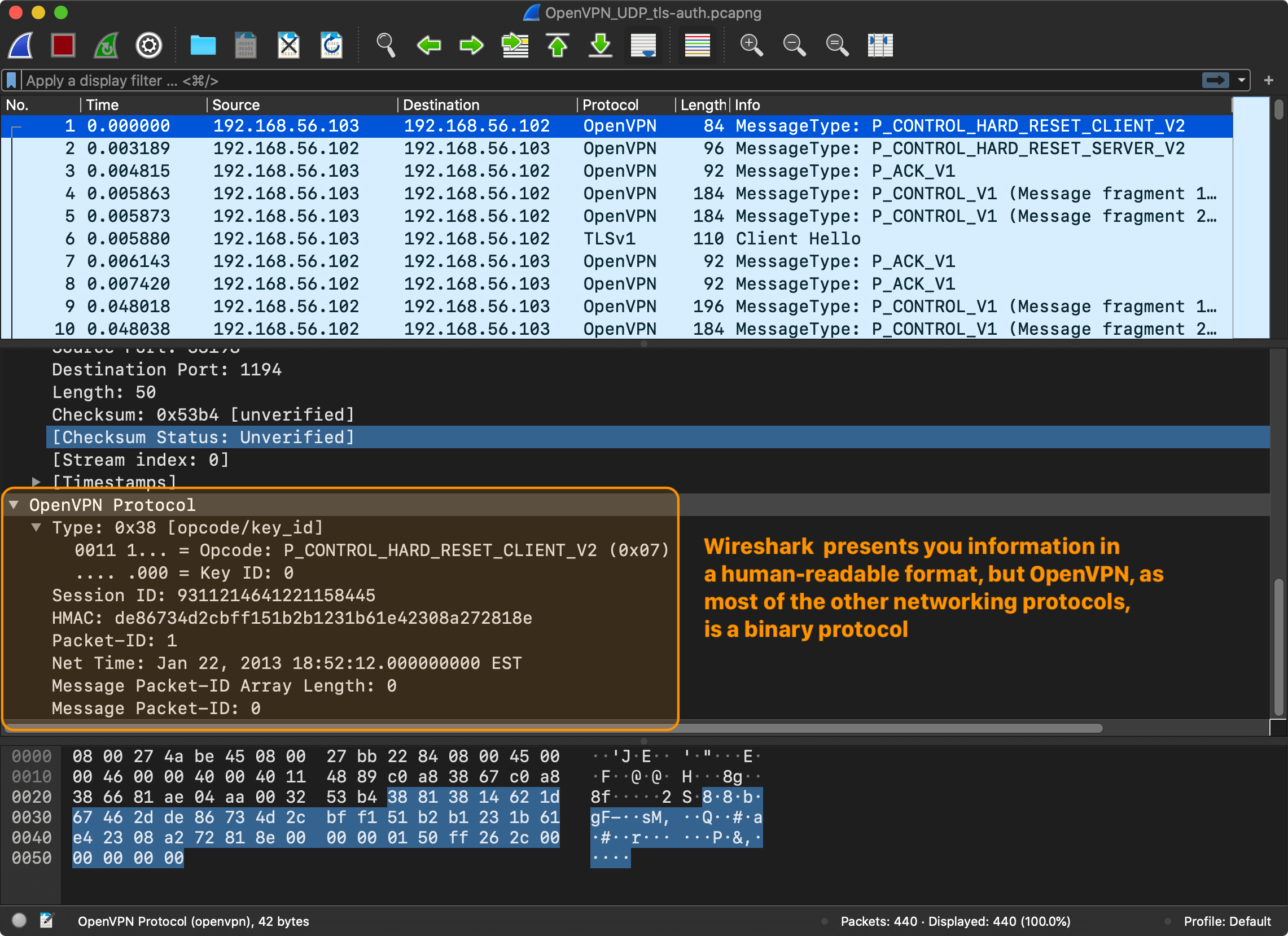Go back in packet history with the green left arrow

pyautogui.click(x=429, y=45)
